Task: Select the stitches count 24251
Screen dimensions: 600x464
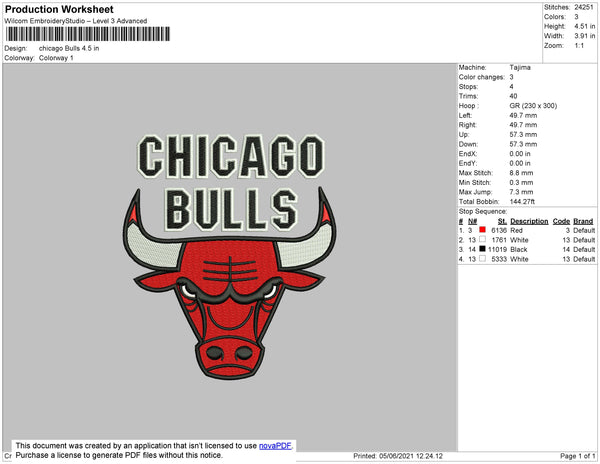Action: [584, 7]
